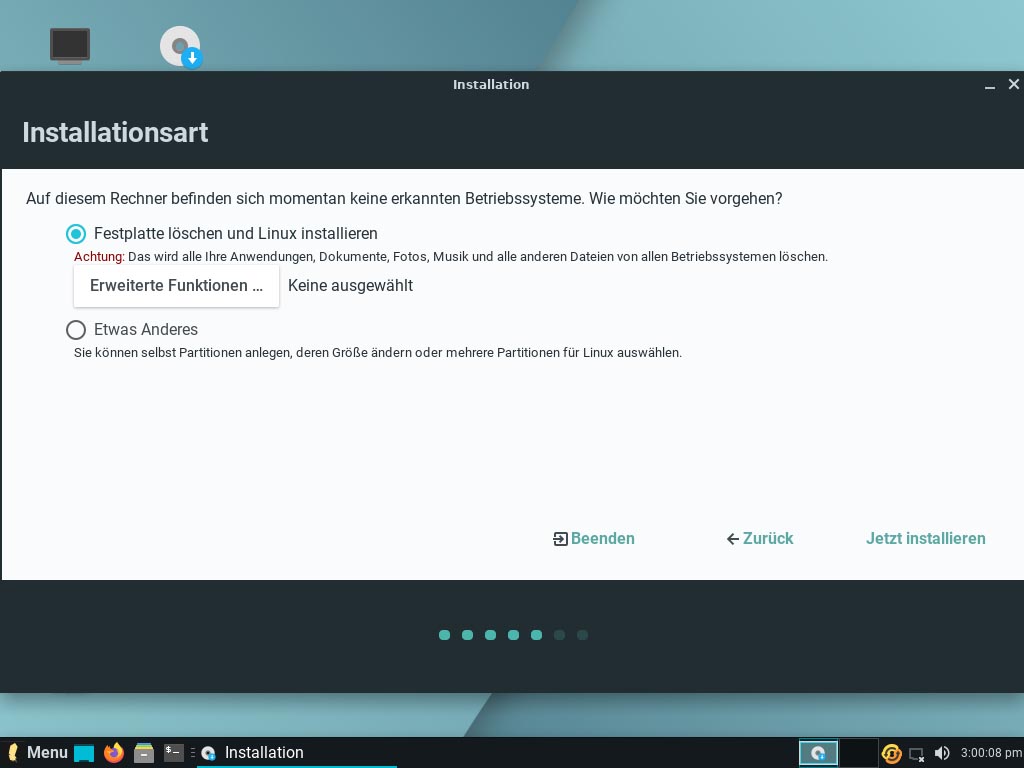Click the red 'Achtung:' warning text

point(99,257)
